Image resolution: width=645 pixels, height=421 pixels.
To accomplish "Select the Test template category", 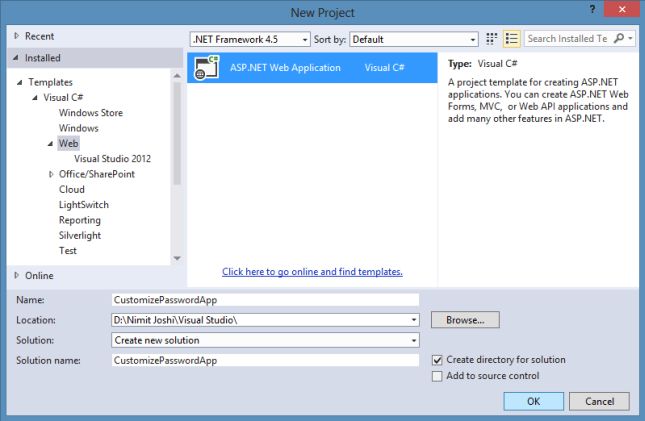I will [x=67, y=251].
